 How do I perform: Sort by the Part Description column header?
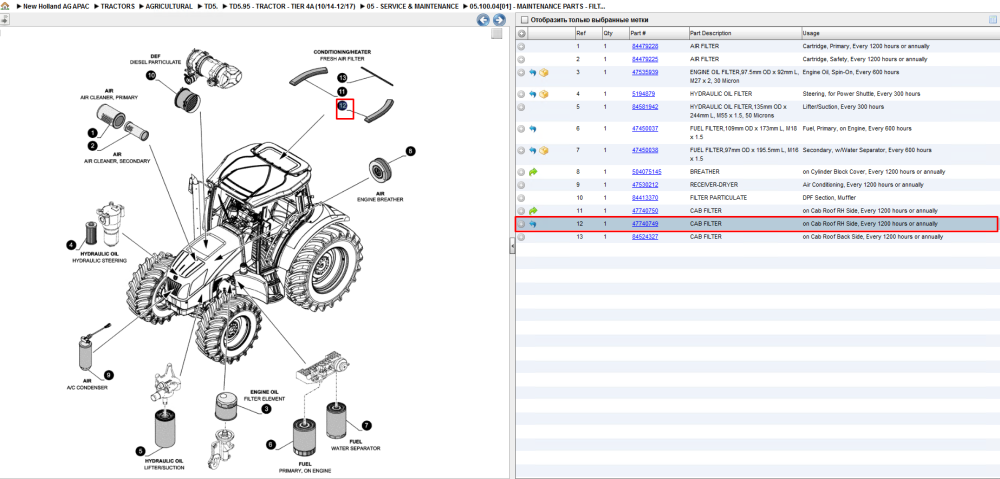coord(710,33)
